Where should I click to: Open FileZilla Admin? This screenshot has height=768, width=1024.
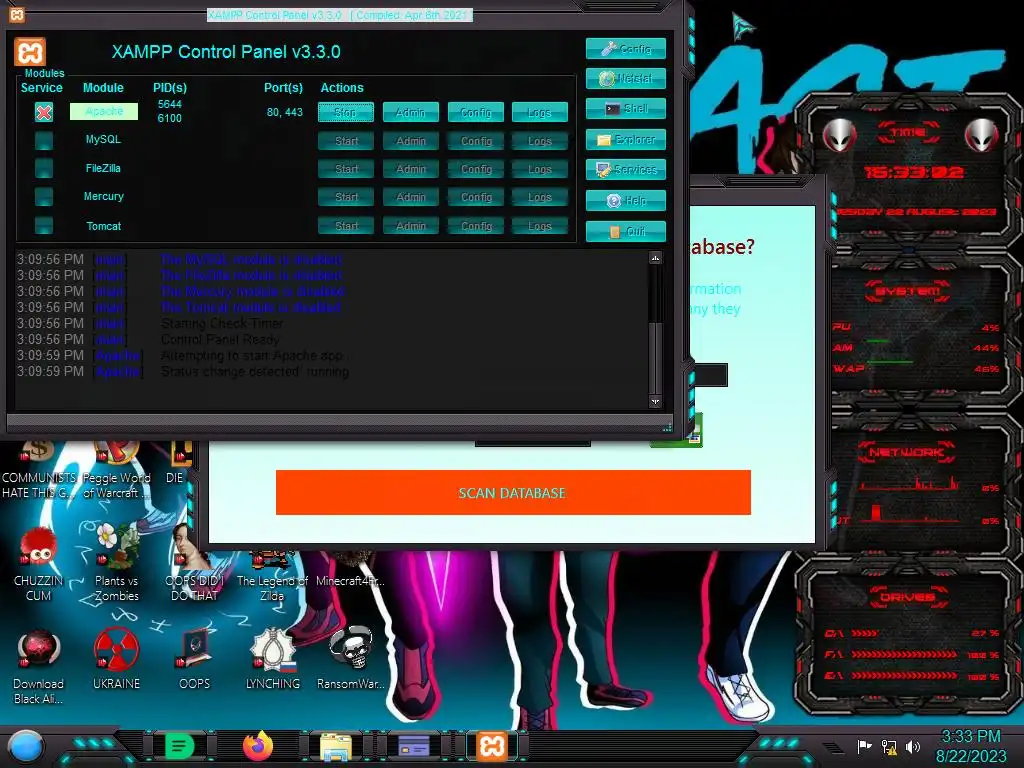coord(410,169)
